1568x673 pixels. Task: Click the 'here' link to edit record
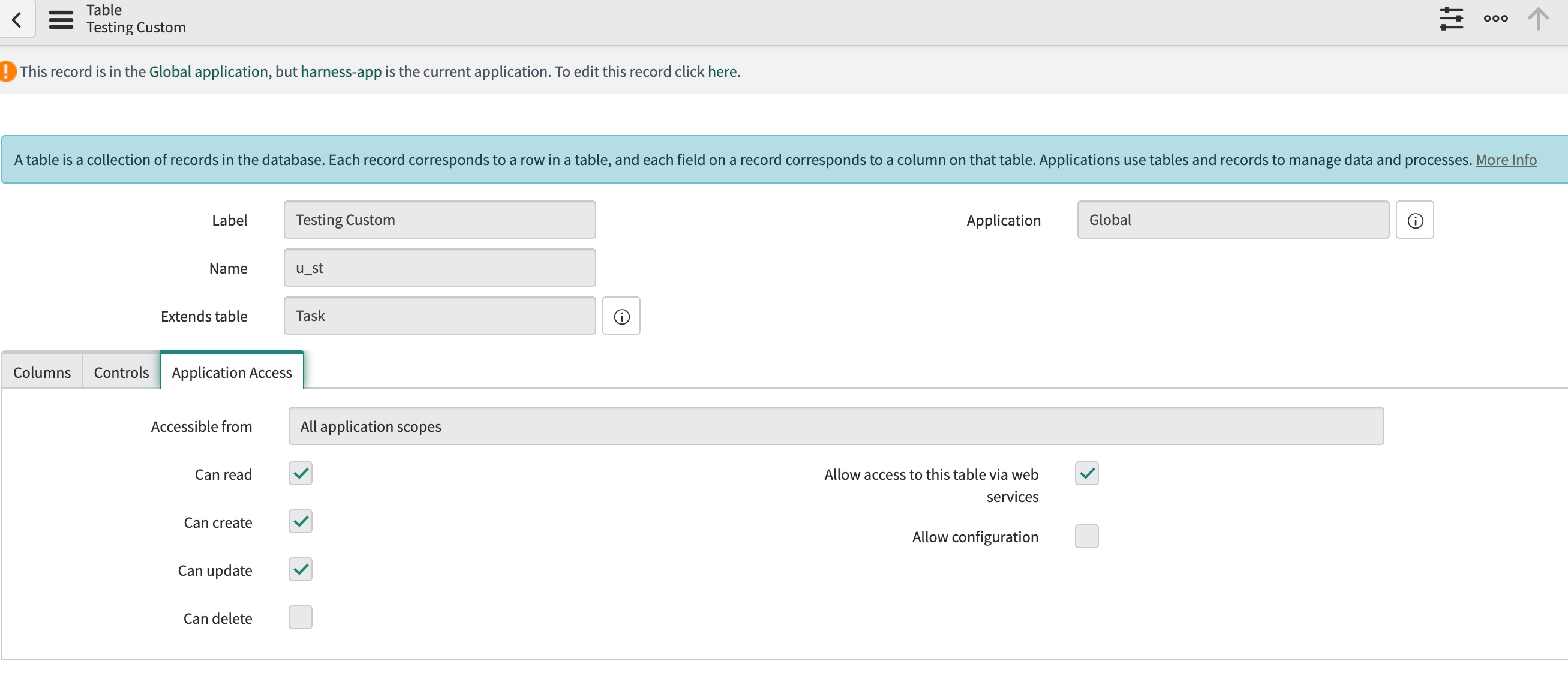pos(722,72)
